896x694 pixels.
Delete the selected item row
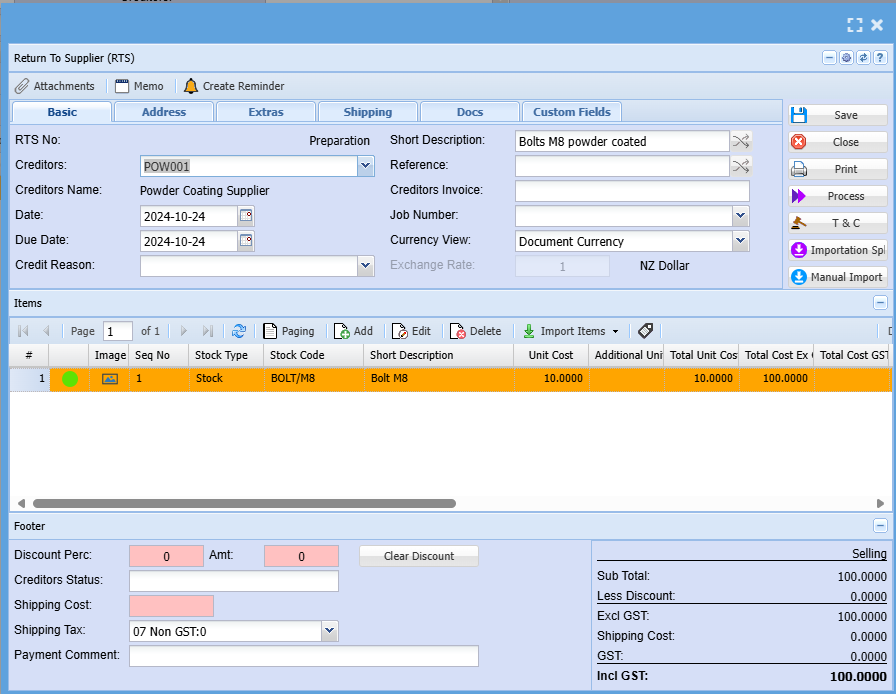coord(475,331)
